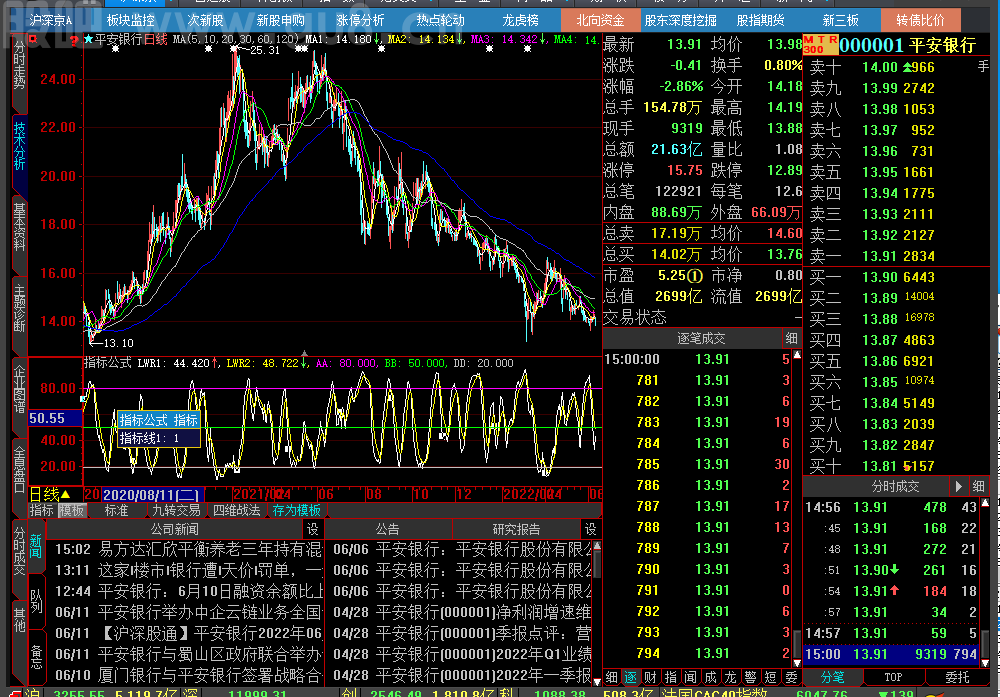The height and width of the screenshot is (697, 1000).
Task: Click the 委 icon in the bottom strip
Action: (791, 677)
